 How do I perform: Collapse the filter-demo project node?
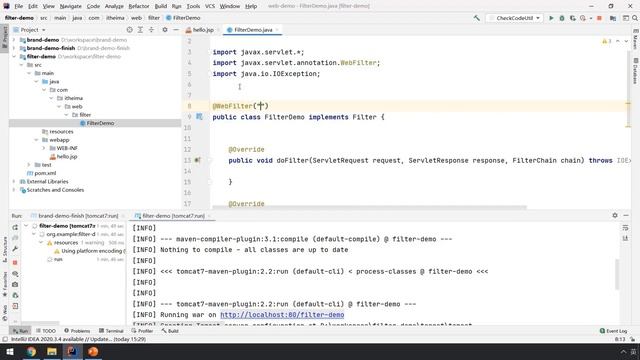pyautogui.click(x=14, y=56)
